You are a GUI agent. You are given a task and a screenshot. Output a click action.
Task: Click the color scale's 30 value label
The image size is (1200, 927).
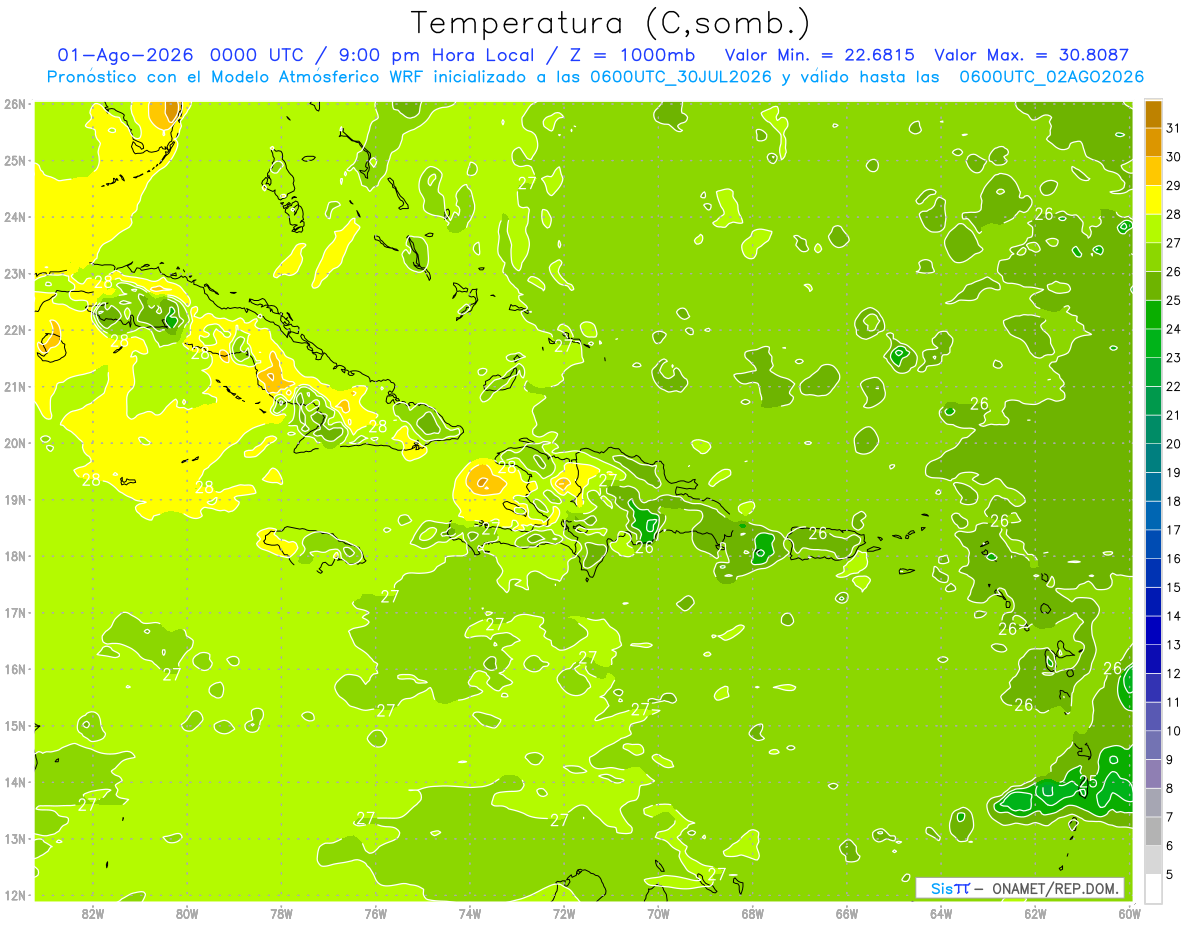(x=1174, y=157)
